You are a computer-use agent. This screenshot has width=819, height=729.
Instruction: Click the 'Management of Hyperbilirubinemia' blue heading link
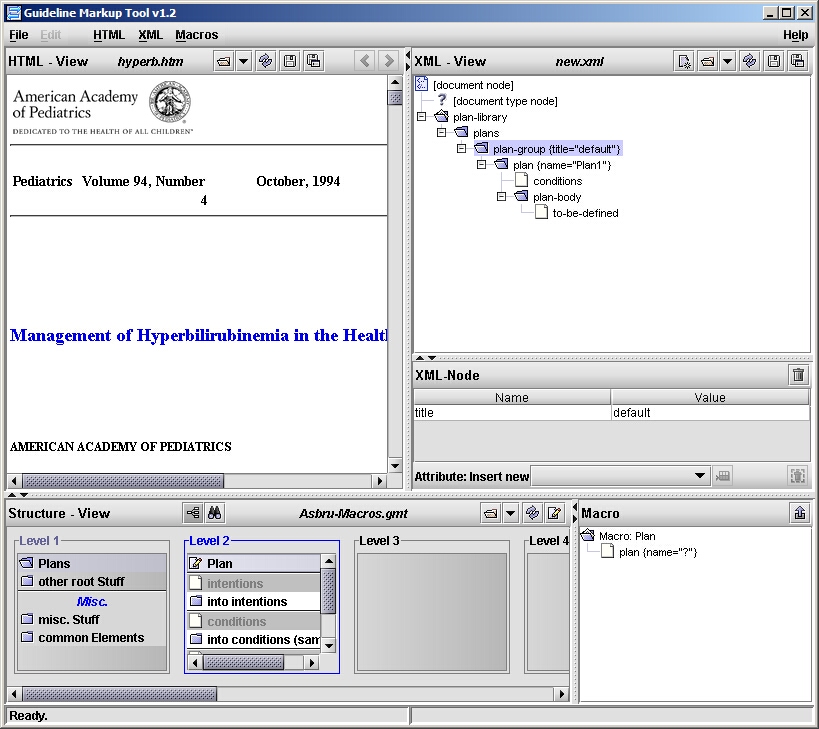(x=198, y=335)
